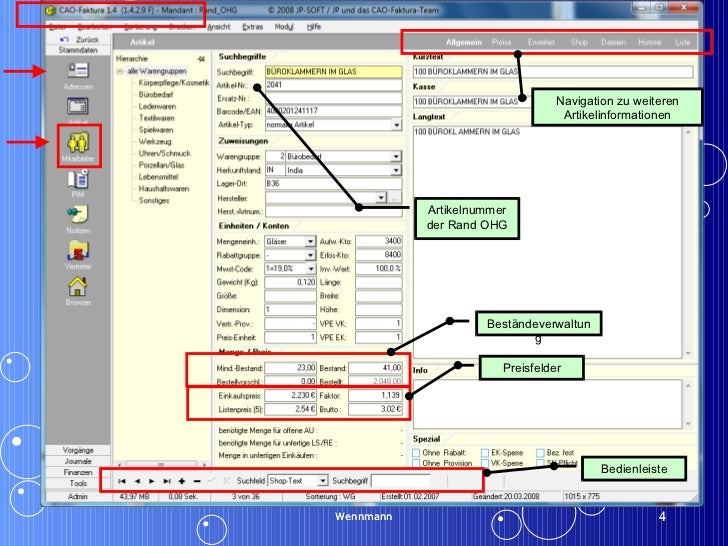Open the Finanzen section
This screenshot has width=728, height=546.
78,472
